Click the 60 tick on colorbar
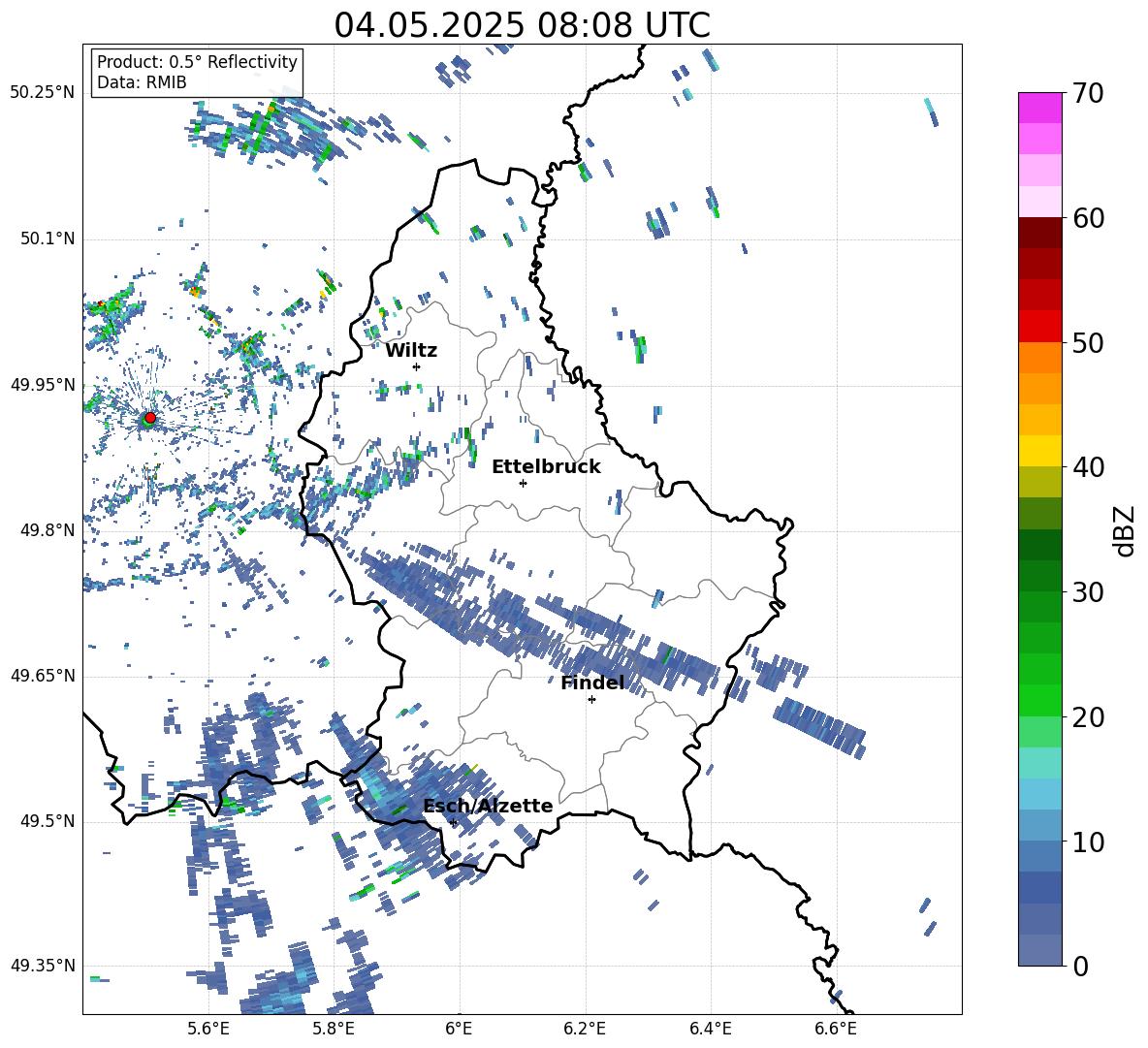The height and width of the screenshot is (1048, 1148). (x=1087, y=218)
